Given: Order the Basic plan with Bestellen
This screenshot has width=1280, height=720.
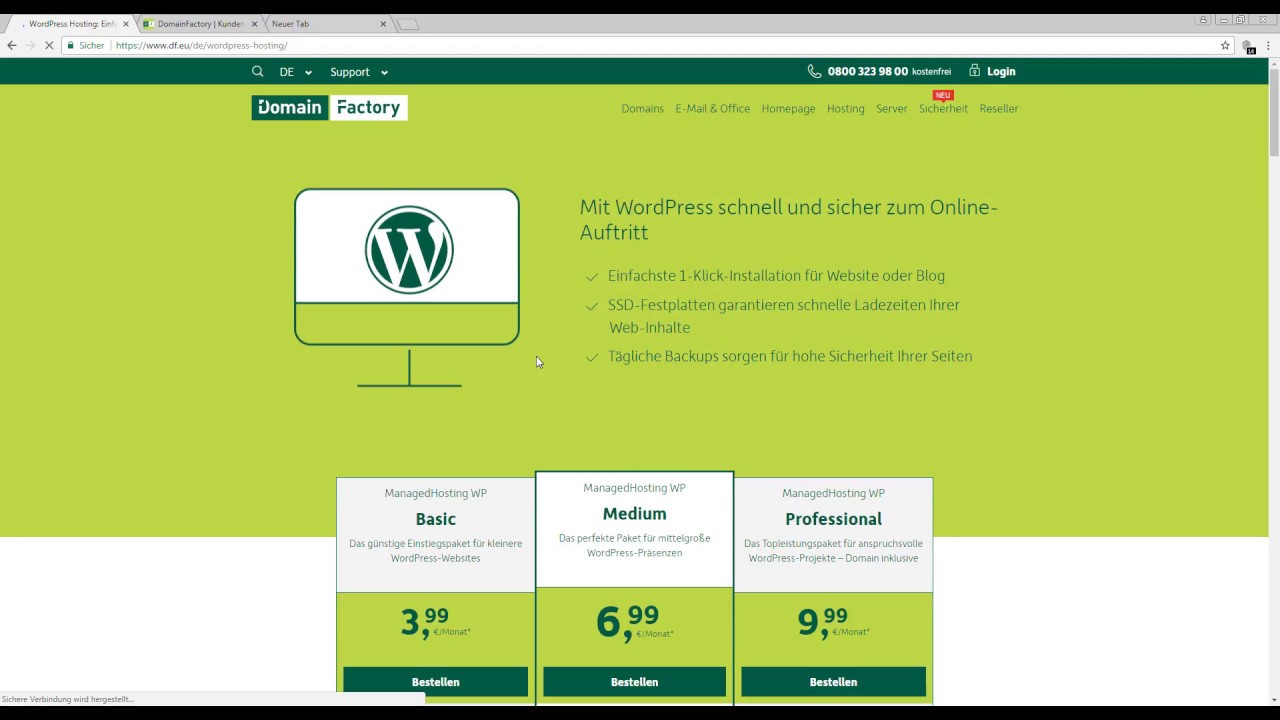Looking at the screenshot, I should point(435,682).
